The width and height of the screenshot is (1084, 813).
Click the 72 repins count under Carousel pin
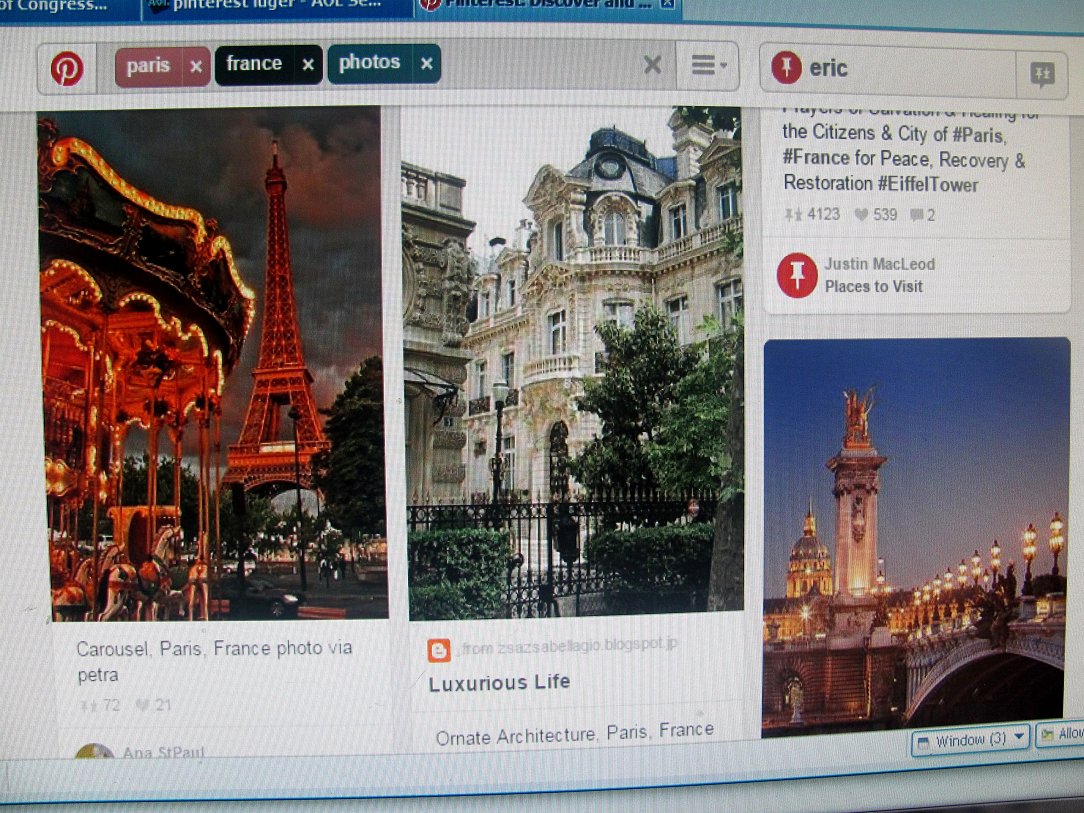101,706
